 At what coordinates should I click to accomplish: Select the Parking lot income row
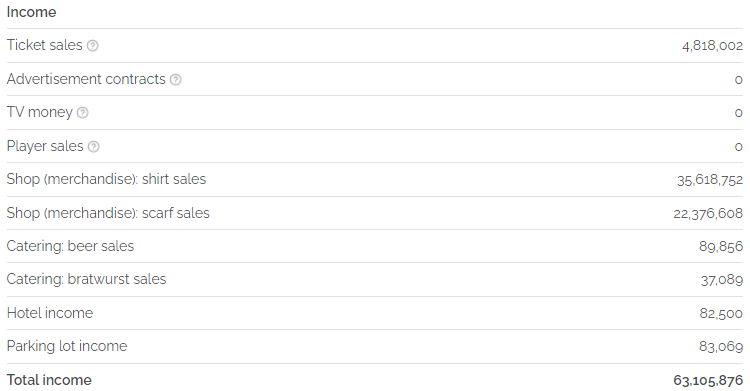pos(375,346)
